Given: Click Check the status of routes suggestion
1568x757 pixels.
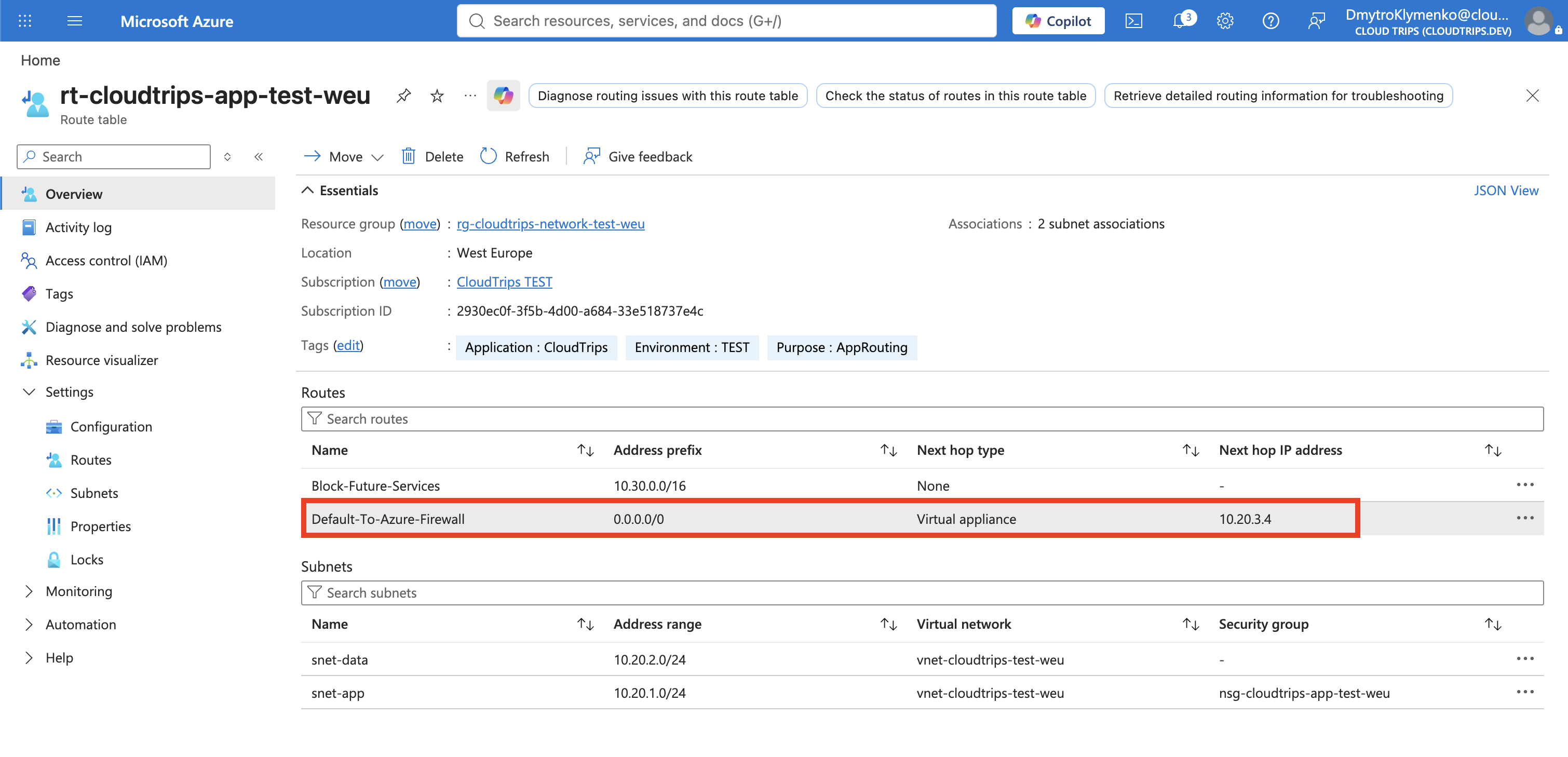Looking at the screenshot, I should click(x=956, y=96).
